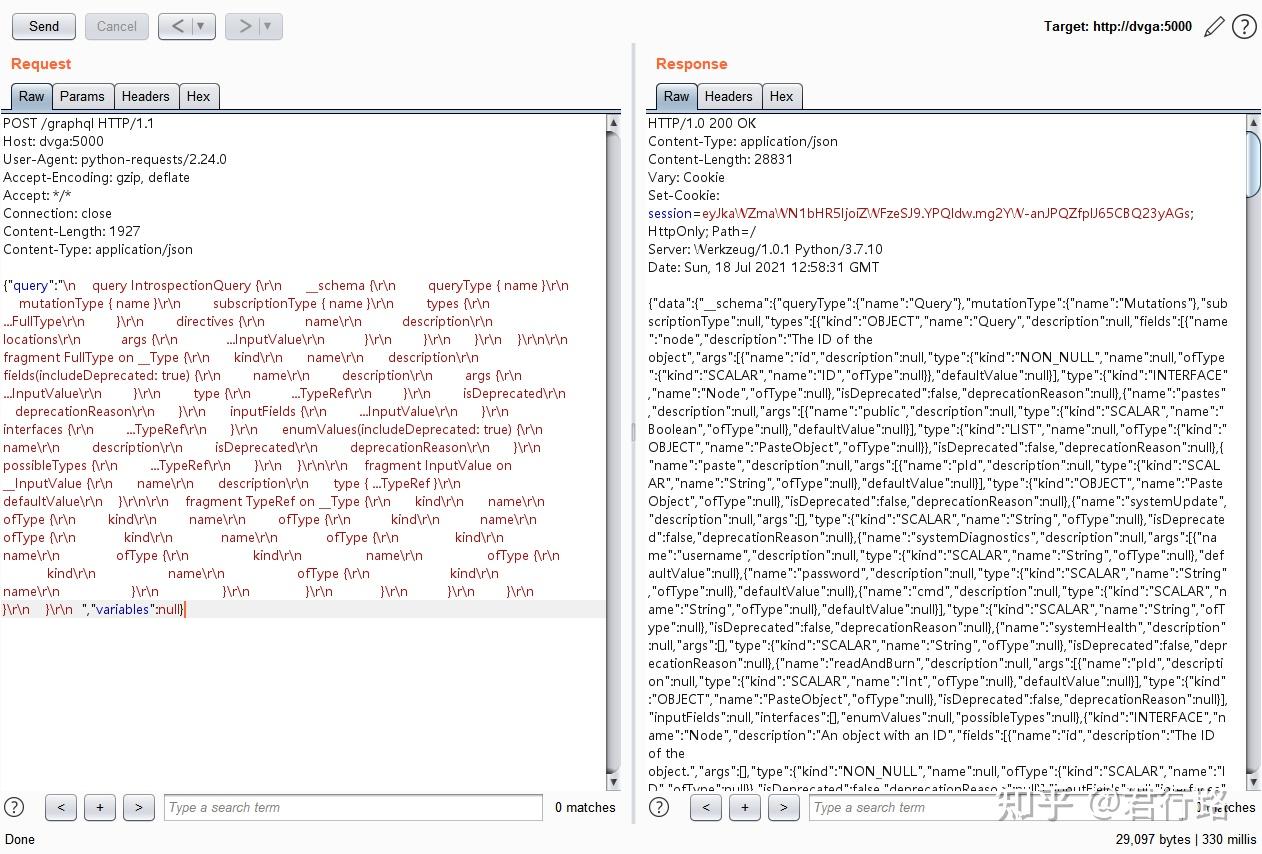
Task: Focus the Request search term field
Action: tap(354, 807)
